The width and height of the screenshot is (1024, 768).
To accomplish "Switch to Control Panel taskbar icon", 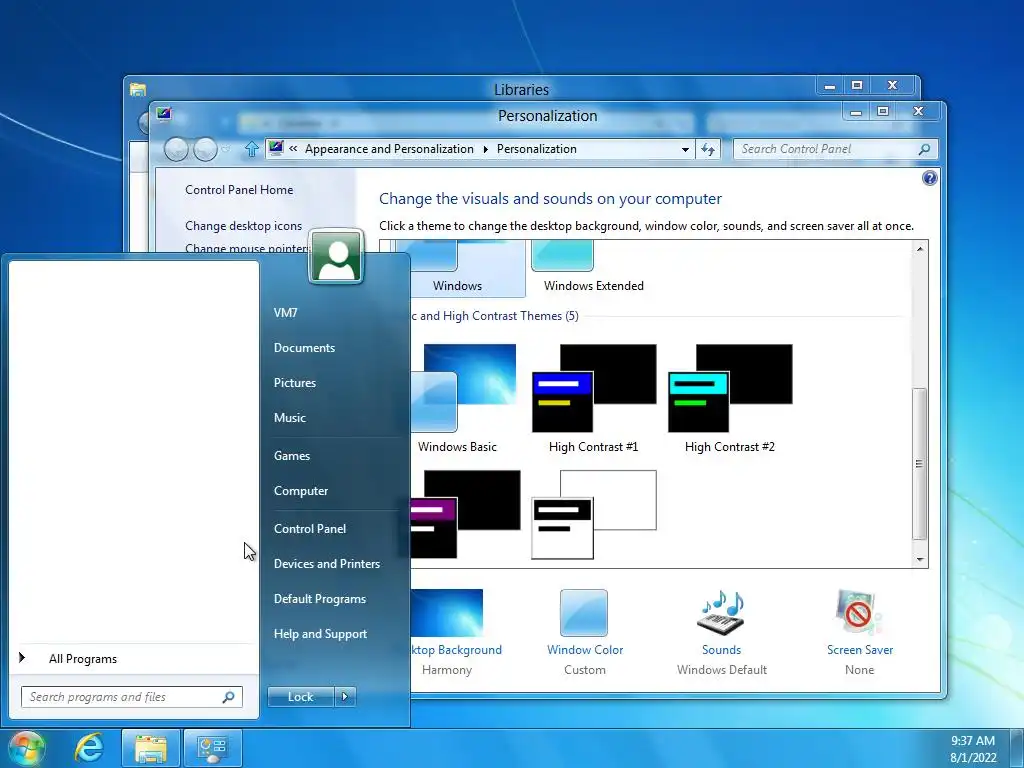I will pyautogui.click(x=212, y=748).
